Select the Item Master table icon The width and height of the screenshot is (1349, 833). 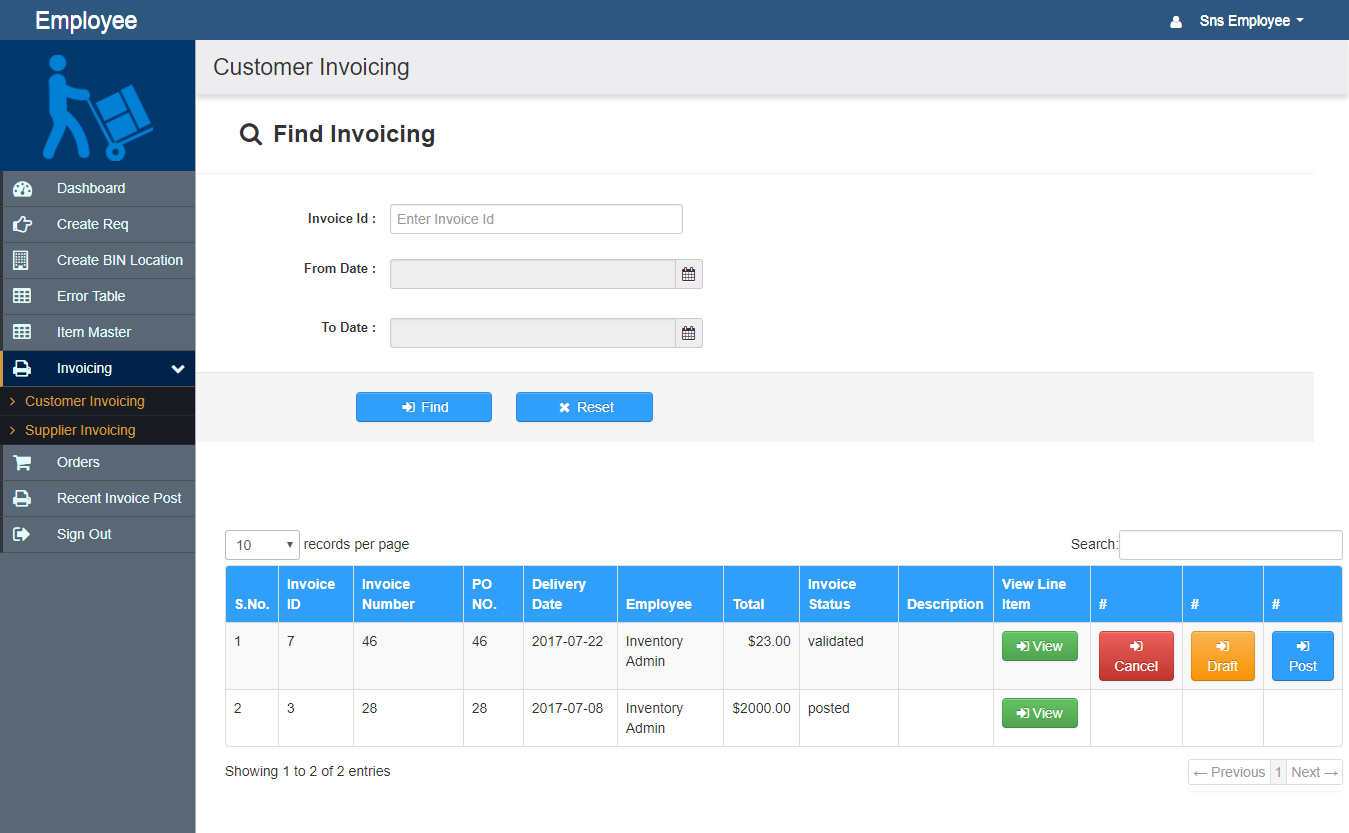[x=22, y=332]
